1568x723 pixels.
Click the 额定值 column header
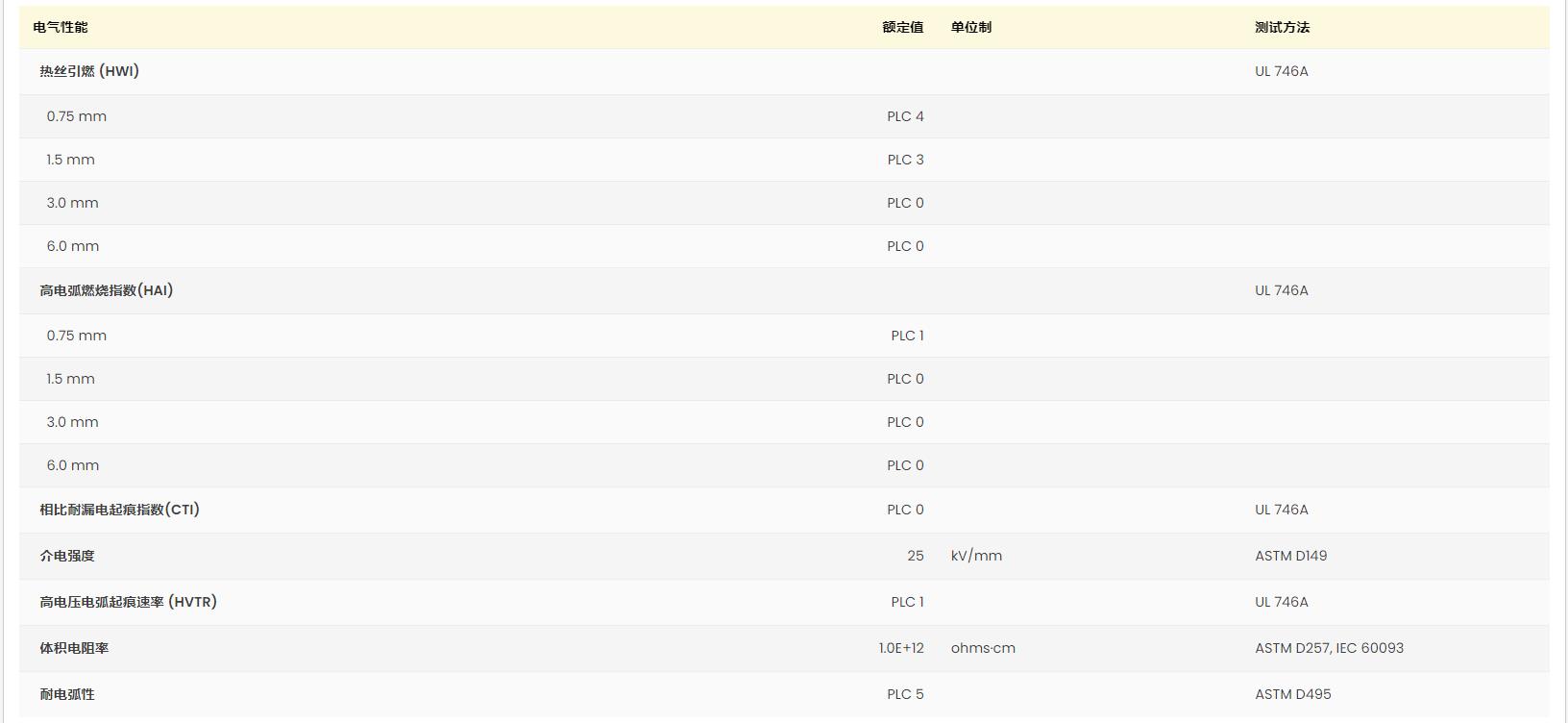903,27
